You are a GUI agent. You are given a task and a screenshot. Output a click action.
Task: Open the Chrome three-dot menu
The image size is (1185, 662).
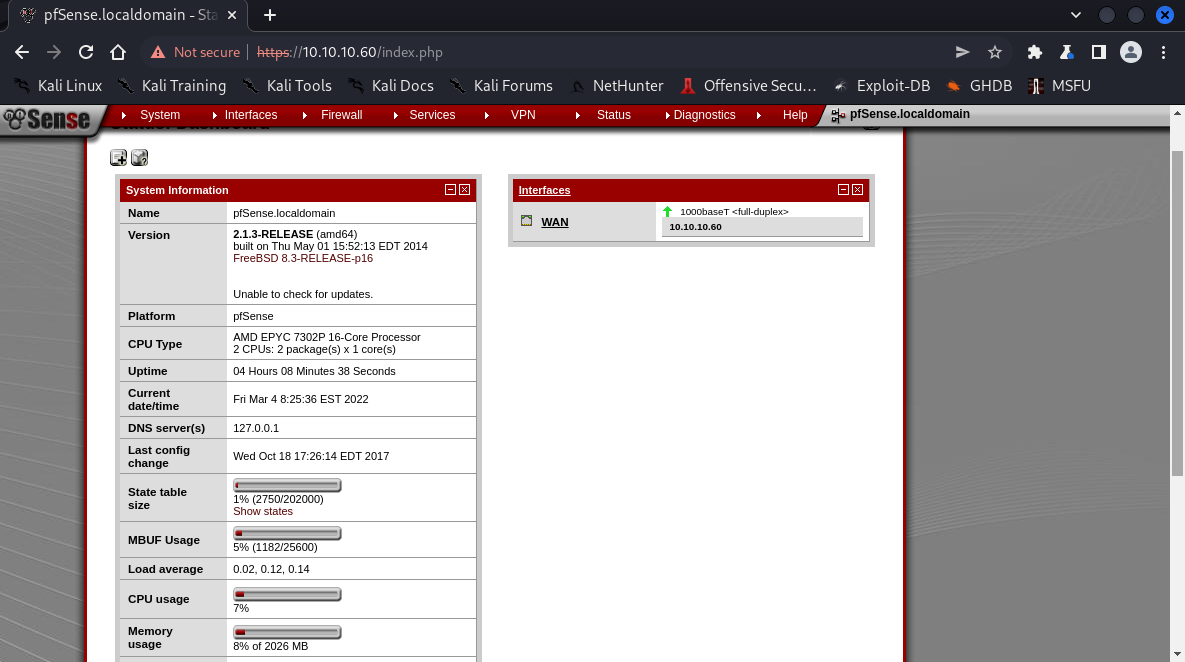point(1163,52)
